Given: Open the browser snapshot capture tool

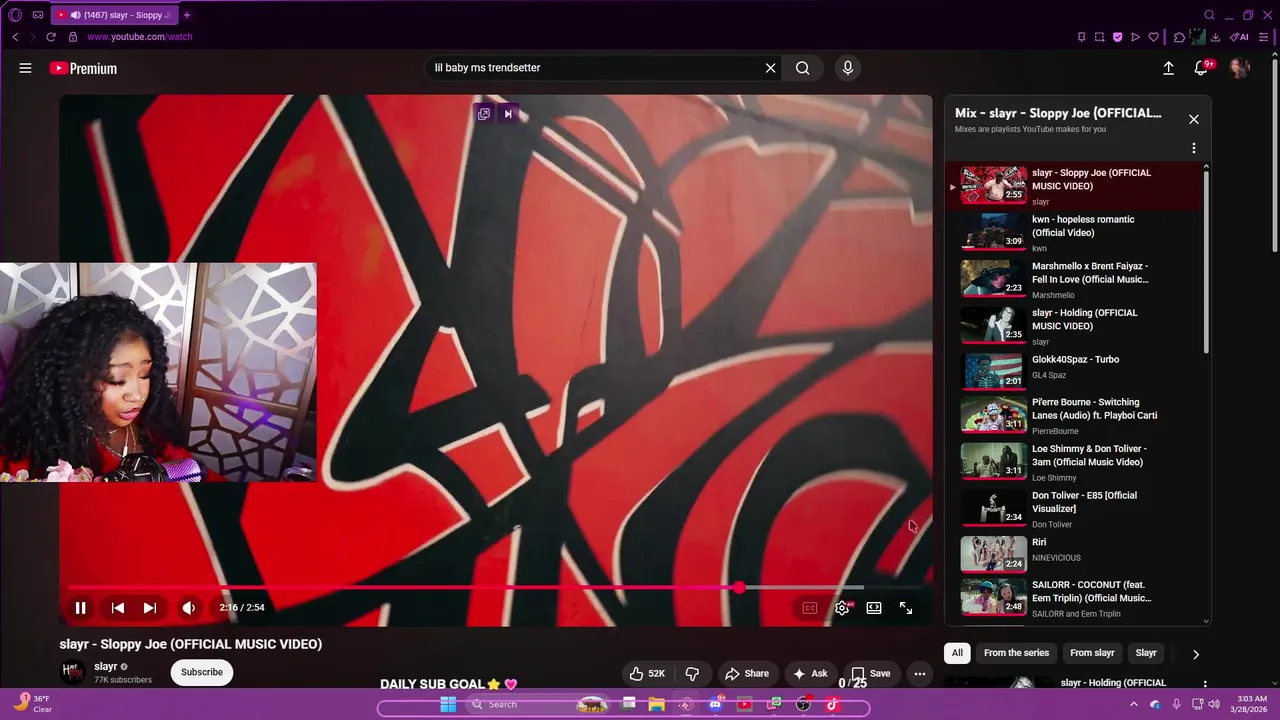Looking at the screenshot, I should pyautogui.click(x=1099, y=37).
